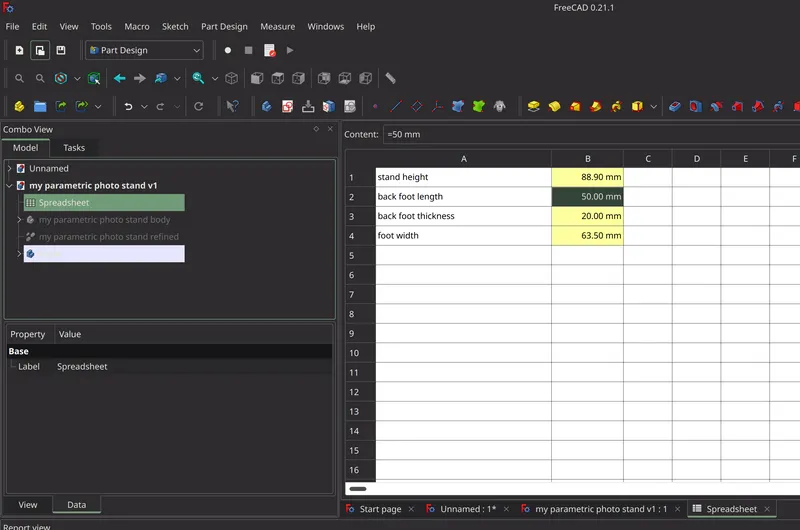The width and height of the screenshot is (800, 530).
Task: Select the Pad tool icon
Action: 534,106
